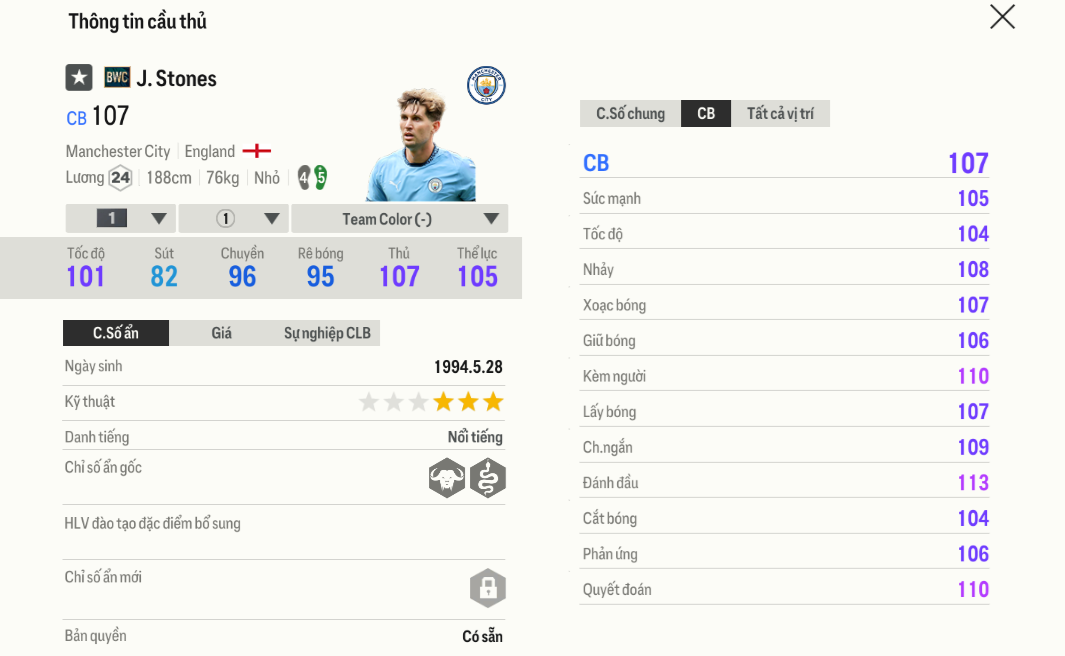
Task: Click the England flag icon
Action: [257, 151]
